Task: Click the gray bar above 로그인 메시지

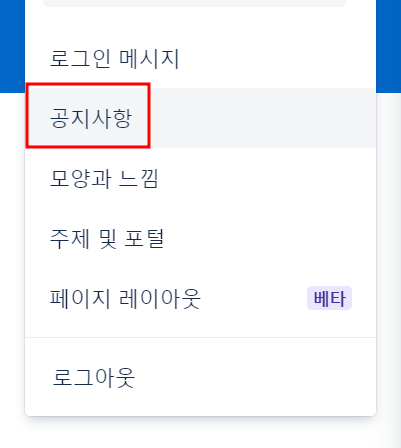Action: point(194,3)
